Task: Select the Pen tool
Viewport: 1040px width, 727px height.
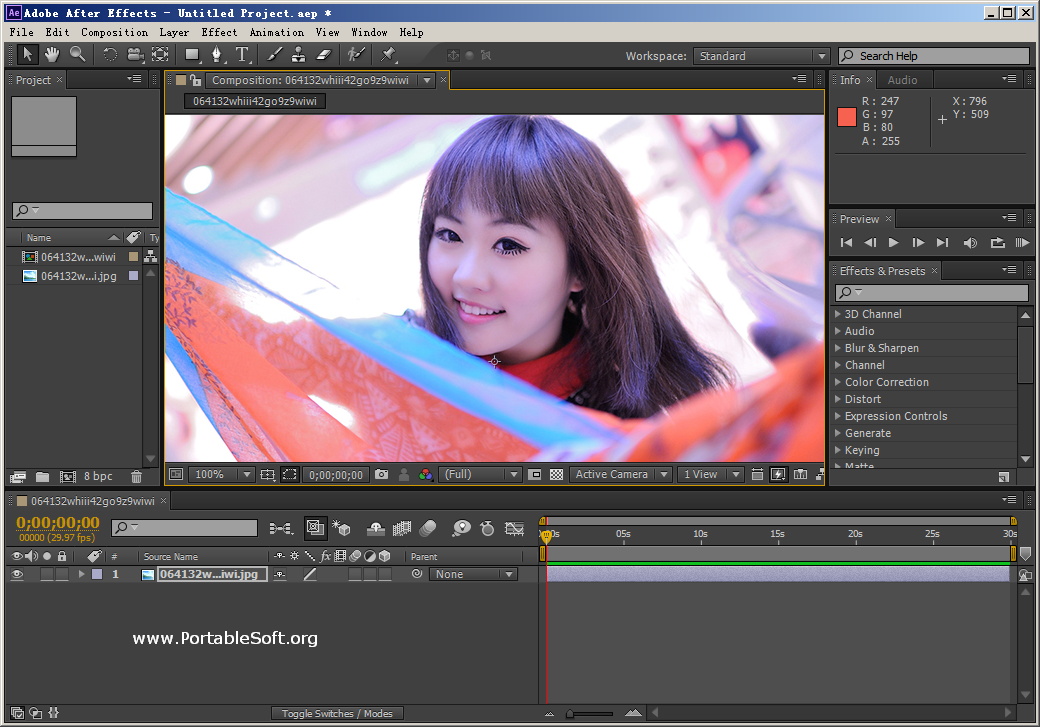Action: 217,54
